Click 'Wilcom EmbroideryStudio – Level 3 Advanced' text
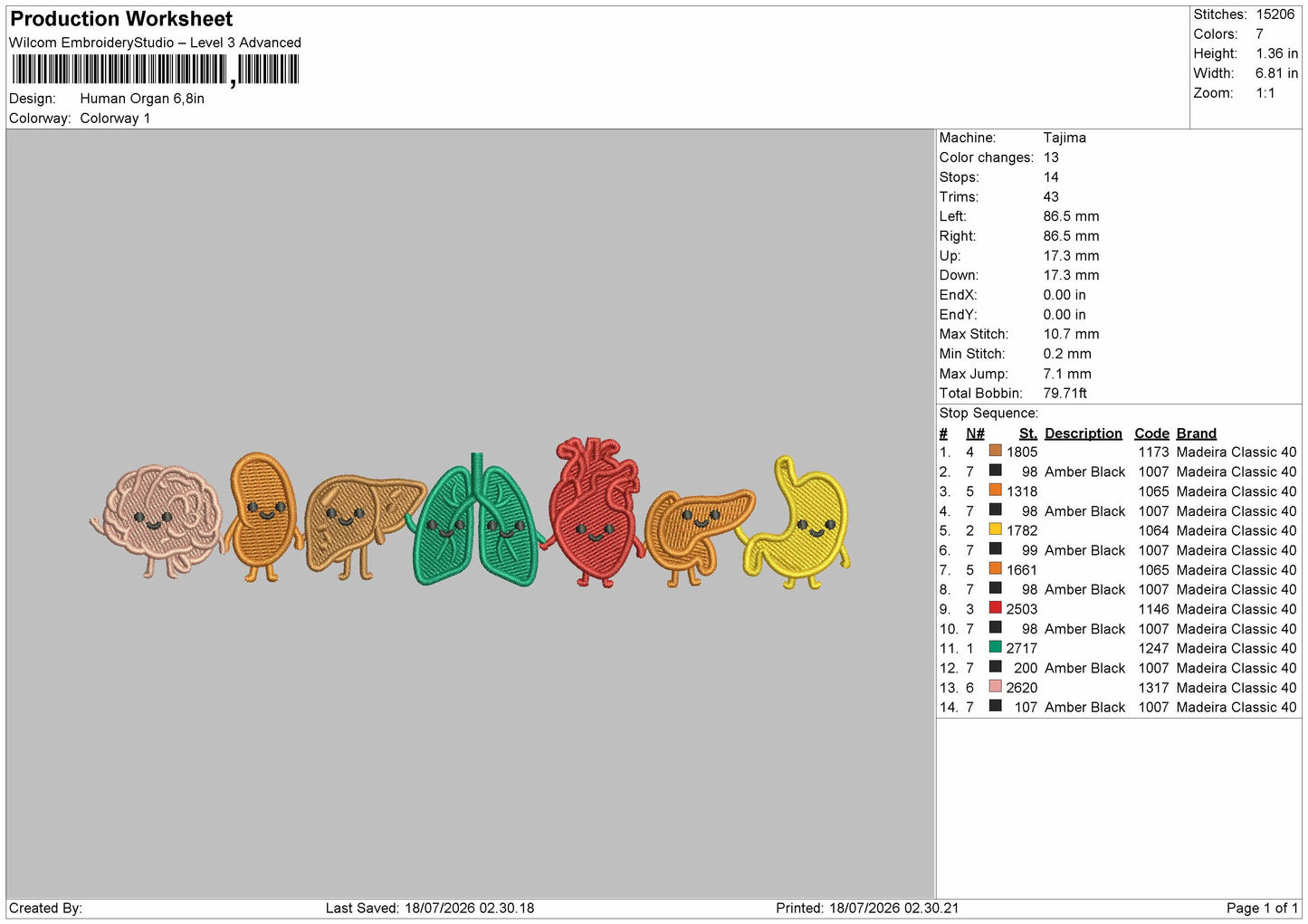 155,43
